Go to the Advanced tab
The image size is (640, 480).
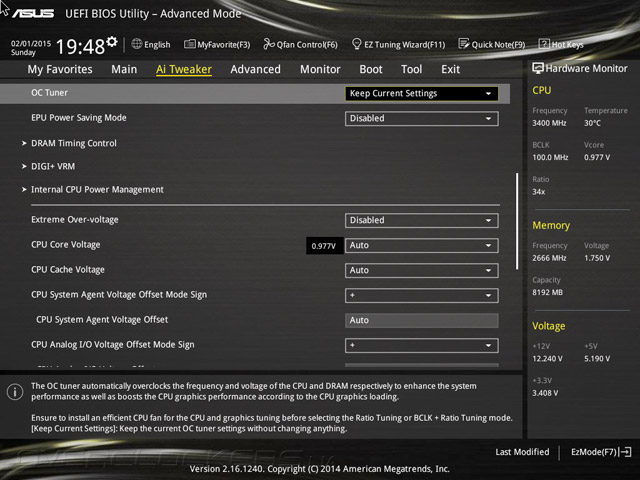[256, 69]
